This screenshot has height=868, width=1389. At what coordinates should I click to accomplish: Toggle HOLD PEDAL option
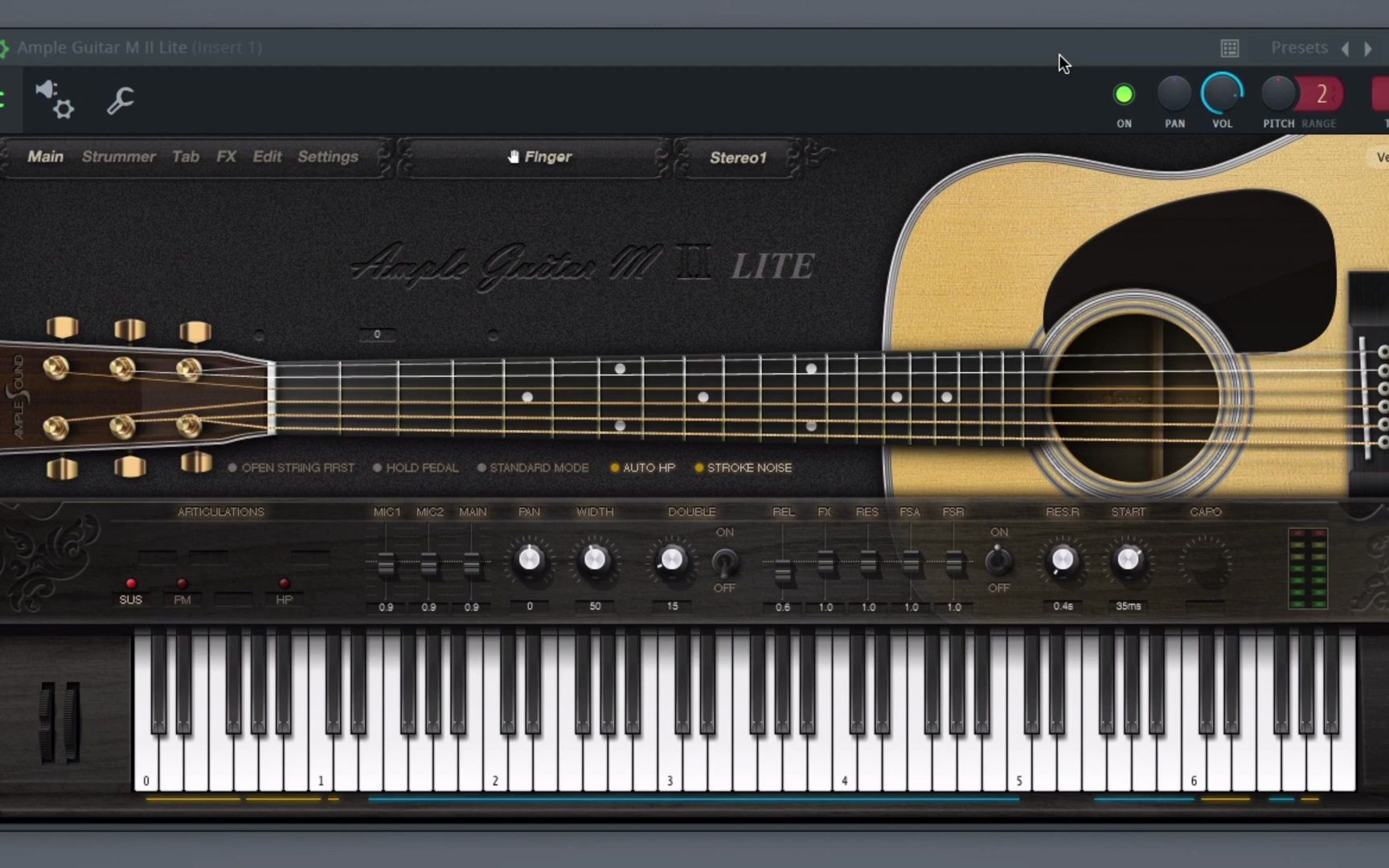(416, 468)
